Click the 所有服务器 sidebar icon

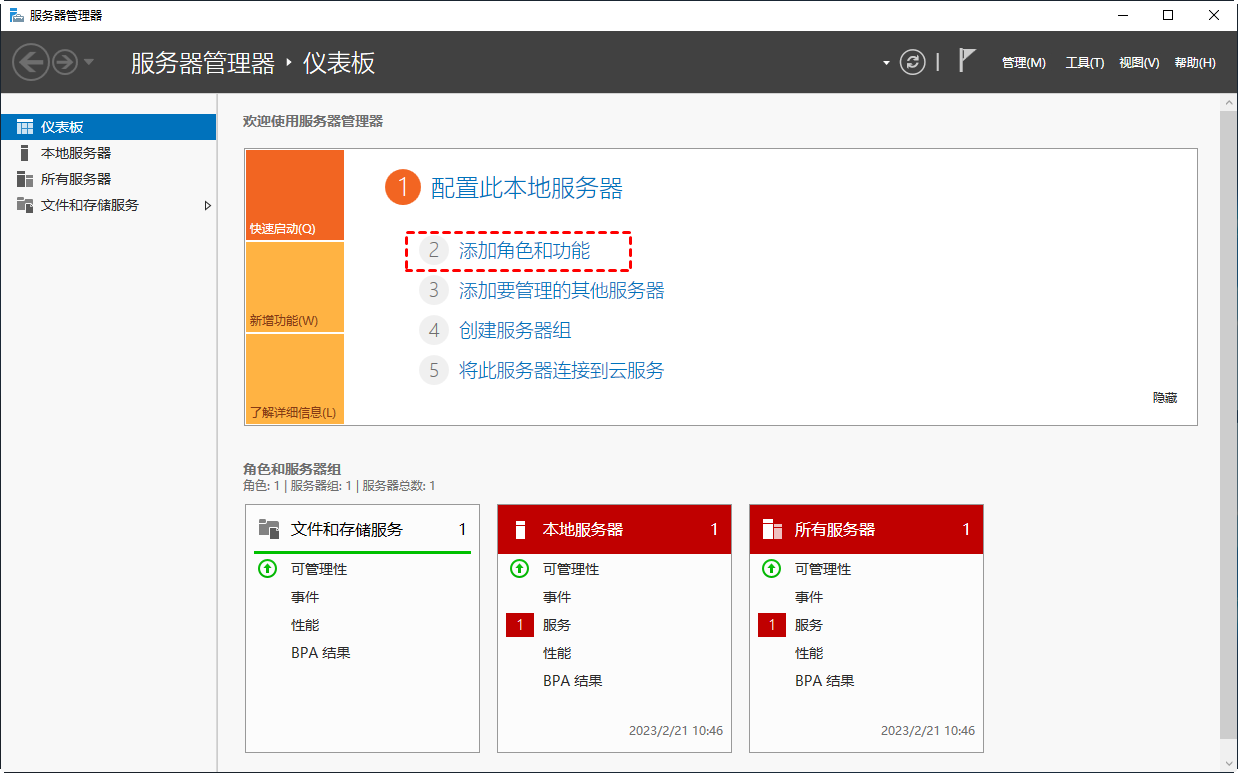click(x=25, y=179)
